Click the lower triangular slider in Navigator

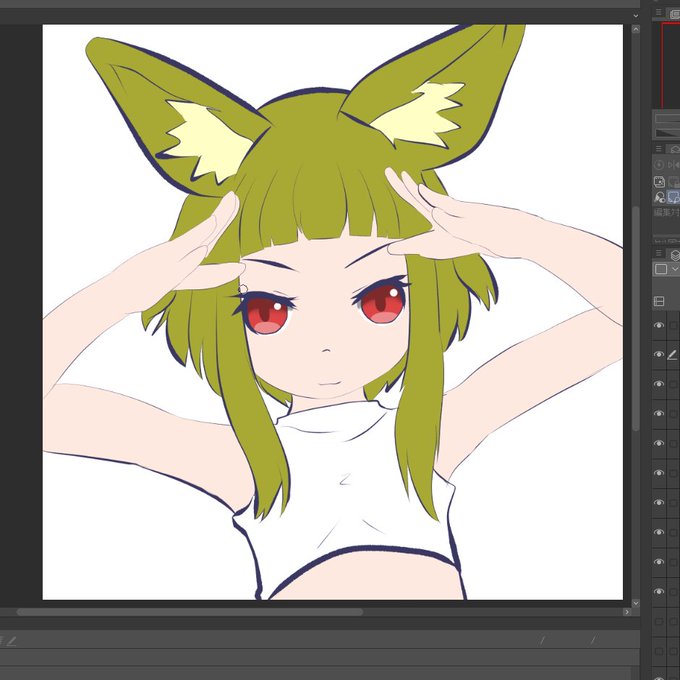pyautogui.click(x=667, y=133)
